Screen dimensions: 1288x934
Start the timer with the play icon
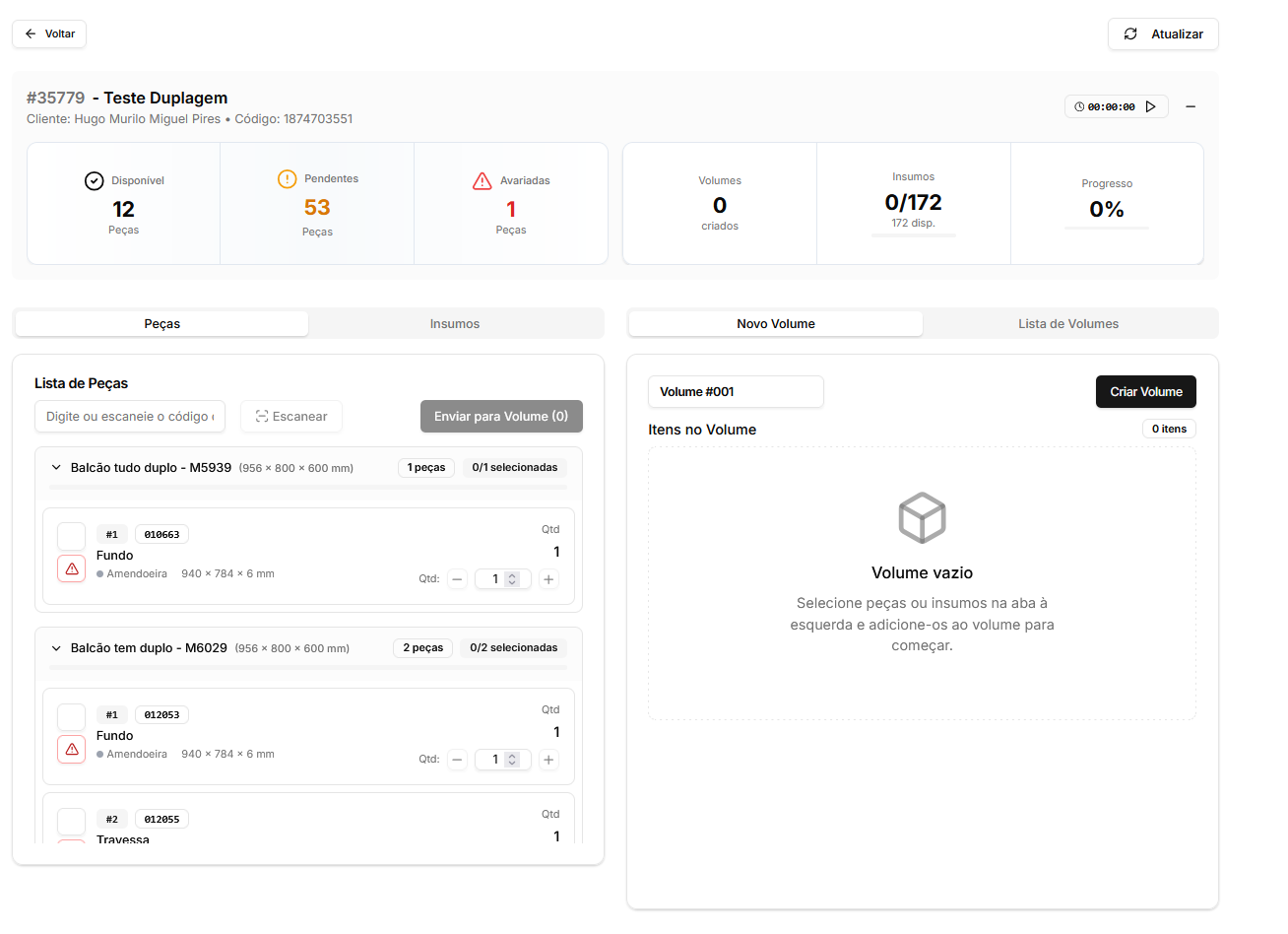(x=1150, y=106)
